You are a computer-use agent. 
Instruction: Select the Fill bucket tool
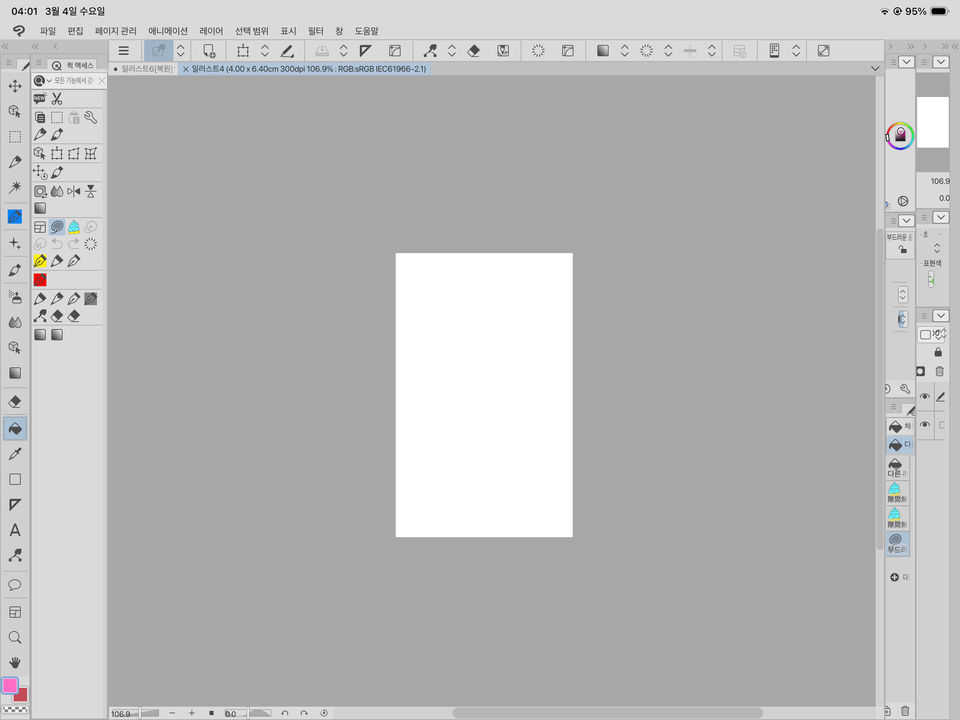tap(15, 428)
